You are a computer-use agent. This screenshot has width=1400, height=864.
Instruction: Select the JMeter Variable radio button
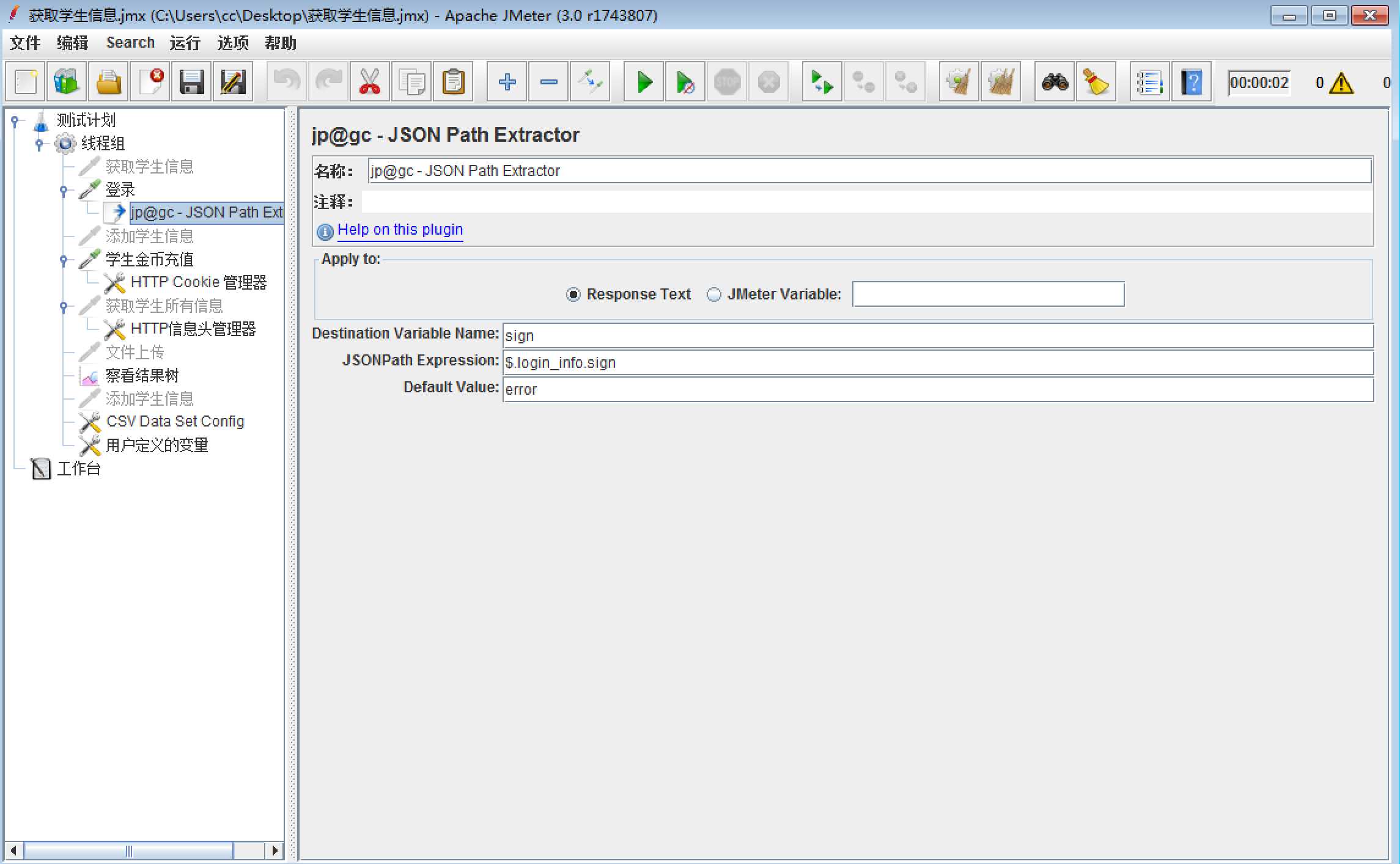(713, 295)
